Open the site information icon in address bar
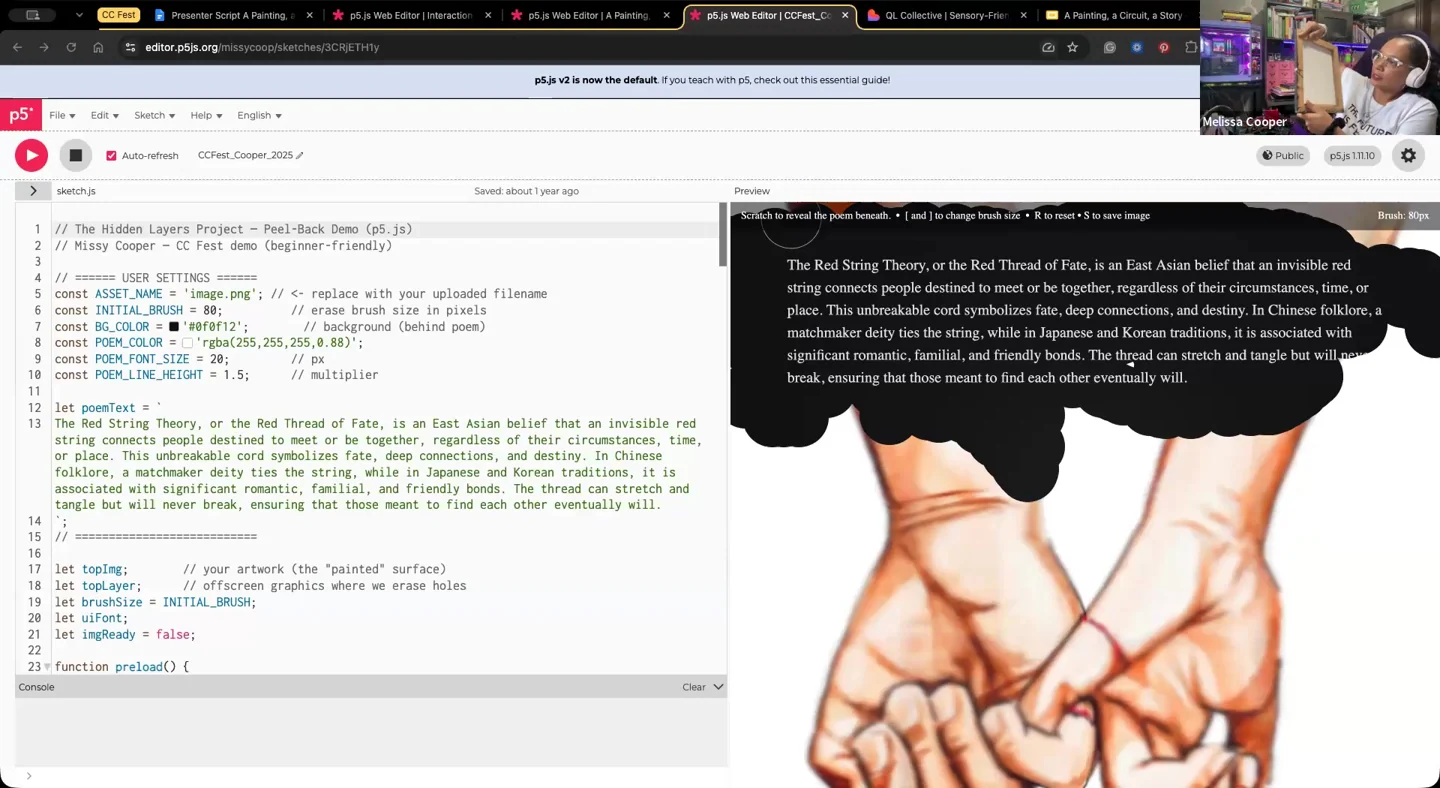The height and width of the screenshot is (788, 1440). [130, 47]
